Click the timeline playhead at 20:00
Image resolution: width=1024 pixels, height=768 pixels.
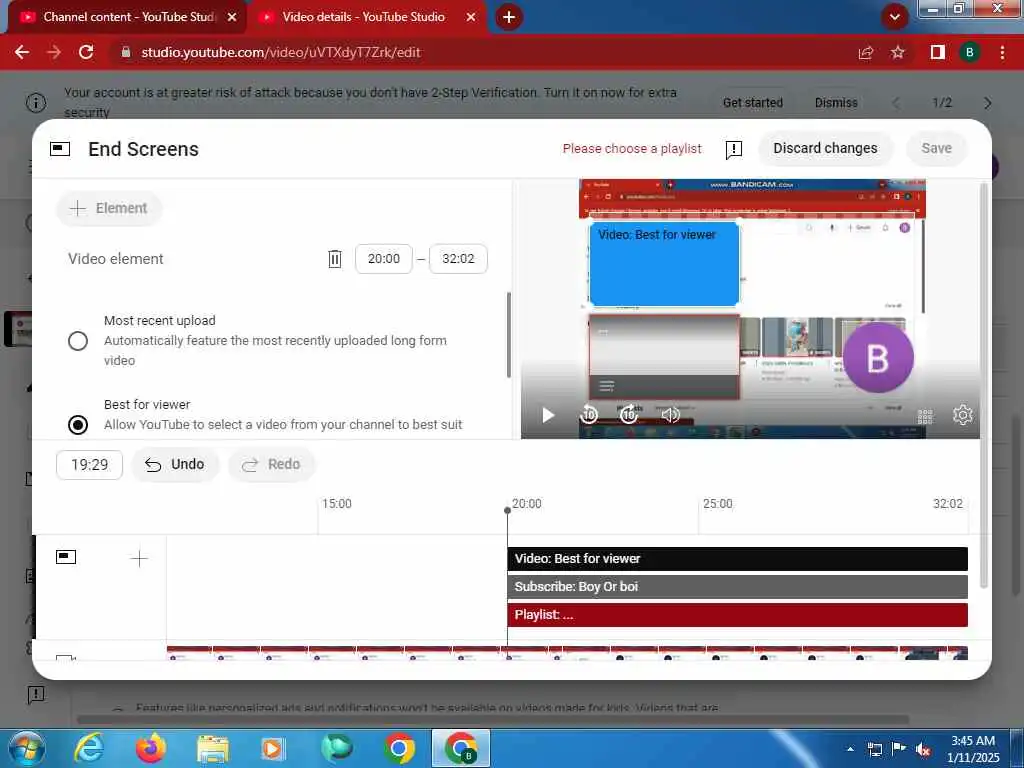pos(507,510)
